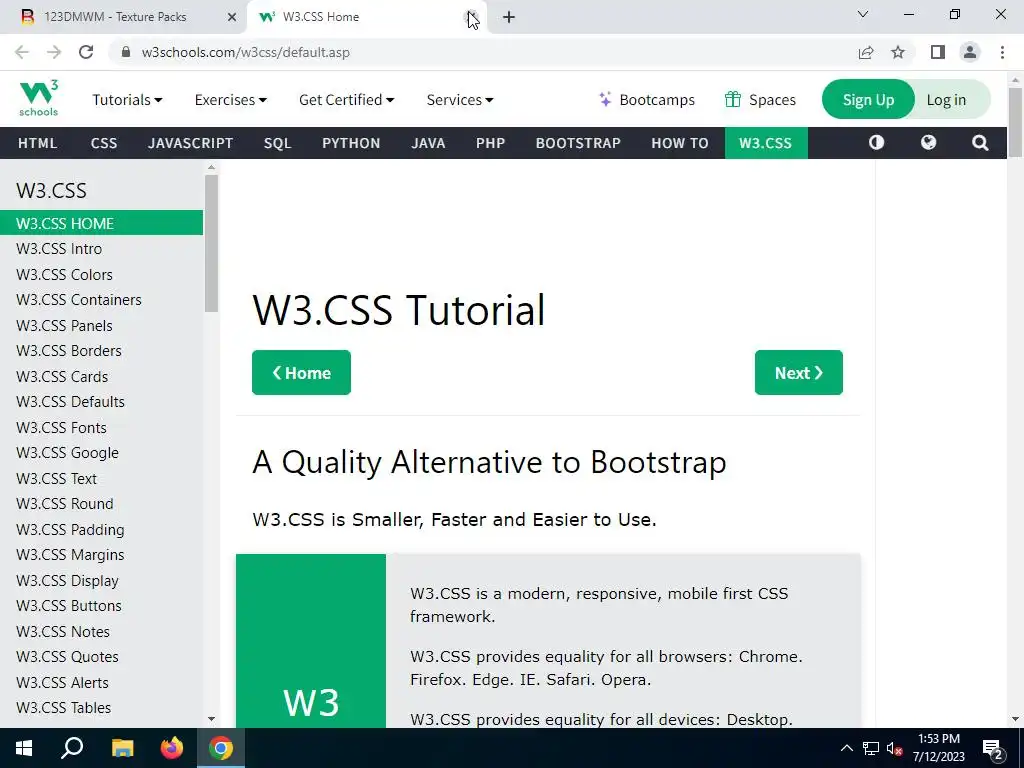Open JAVA in the topic bar
The image size is (1024, 768).
pyautogui.click(x=428, y=143)
